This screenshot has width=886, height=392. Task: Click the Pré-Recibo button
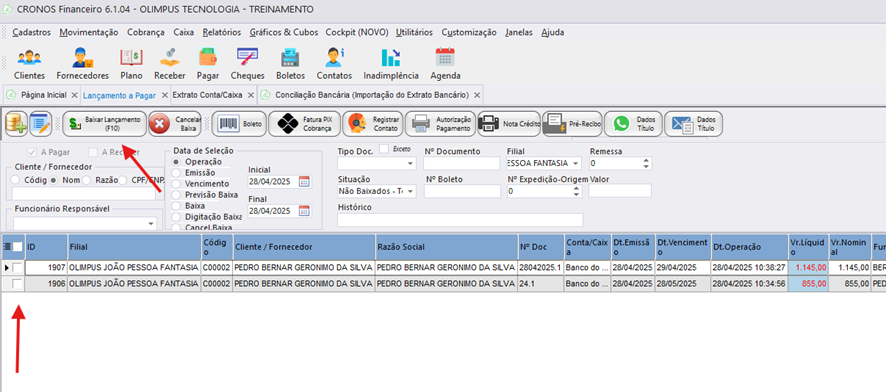pos(572,124)
